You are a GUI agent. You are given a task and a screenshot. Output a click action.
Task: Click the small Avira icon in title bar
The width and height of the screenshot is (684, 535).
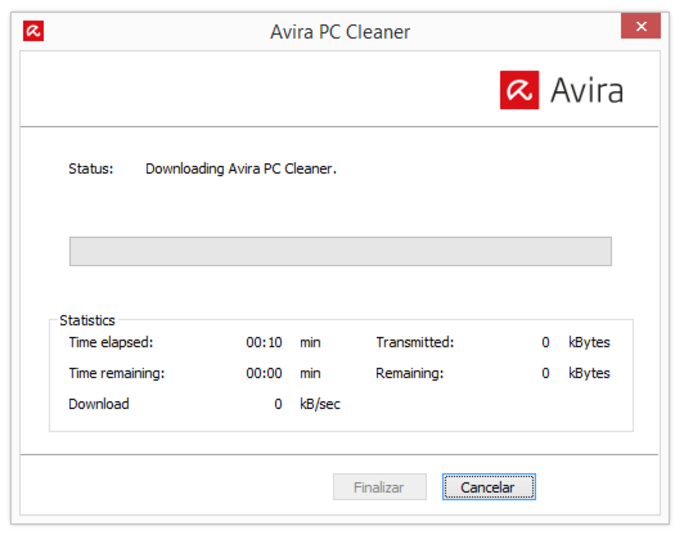34,31
